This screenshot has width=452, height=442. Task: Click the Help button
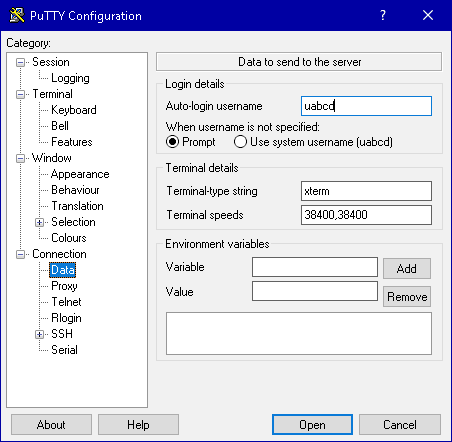(x=138, y=425)
